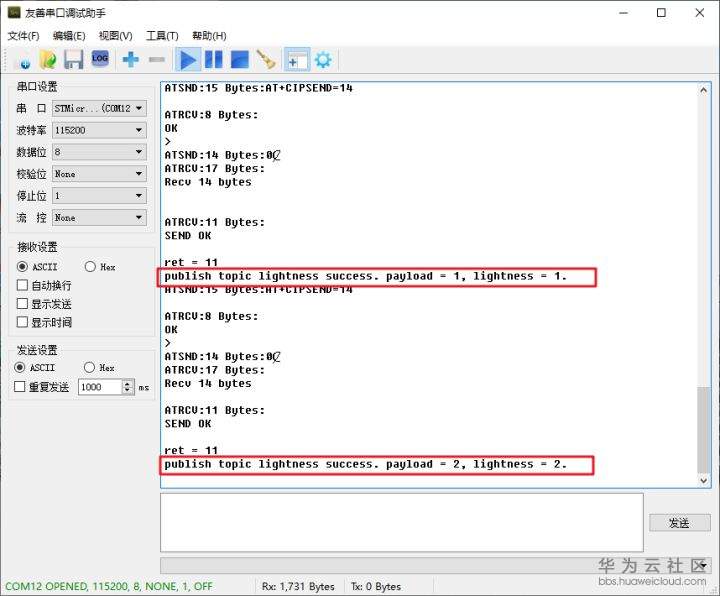Add item with the blue plus icon
The image size is (720, 596).
tap(130, 60)
